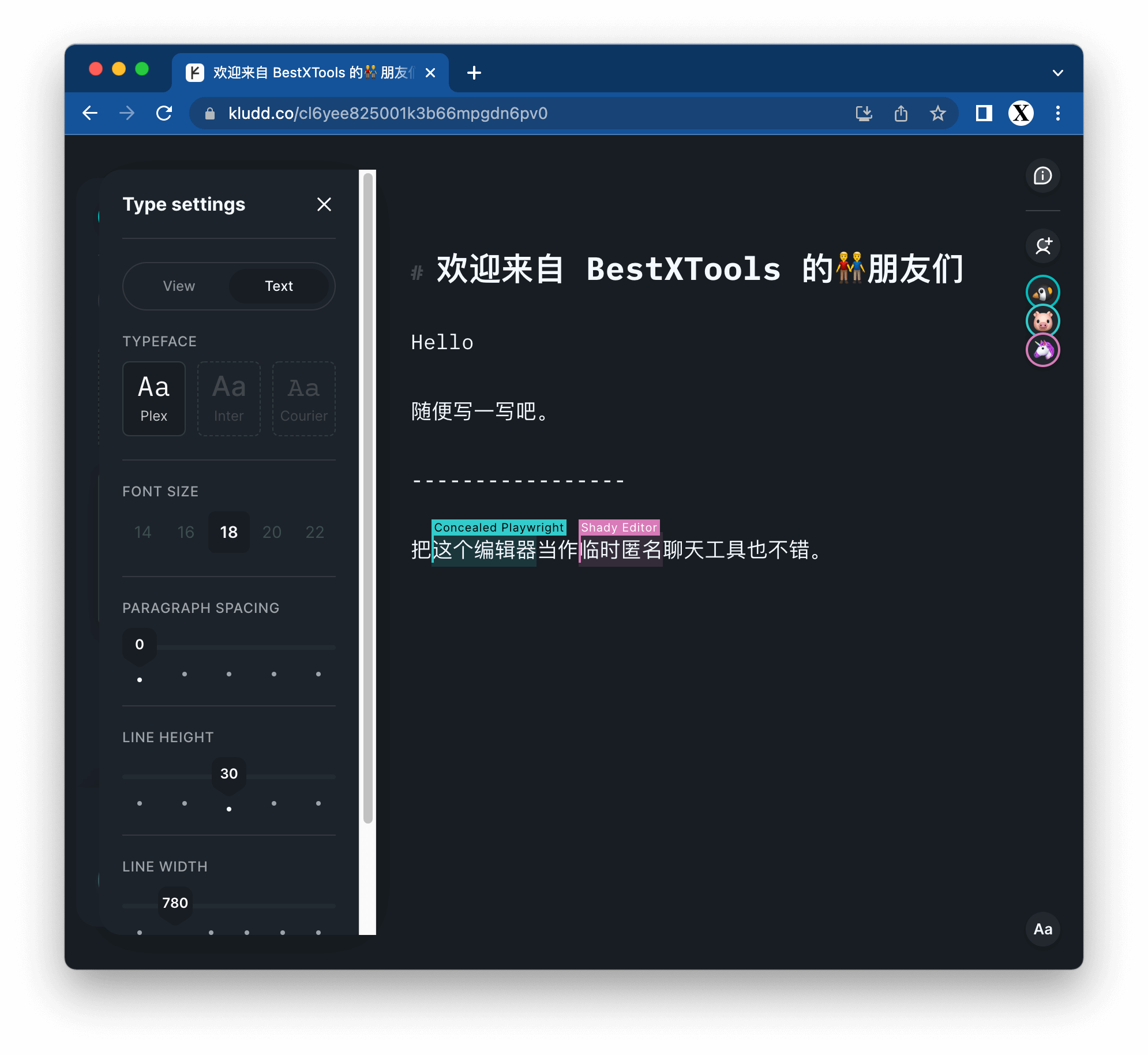Image resolution: width=1148 pixels, height=1055 pixels.
Task: Open the document info icon
Action: coord(1043,175)
